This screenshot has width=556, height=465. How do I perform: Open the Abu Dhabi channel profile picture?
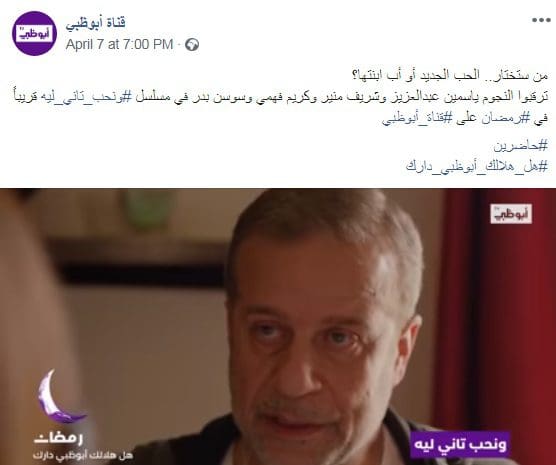[34, 33]
